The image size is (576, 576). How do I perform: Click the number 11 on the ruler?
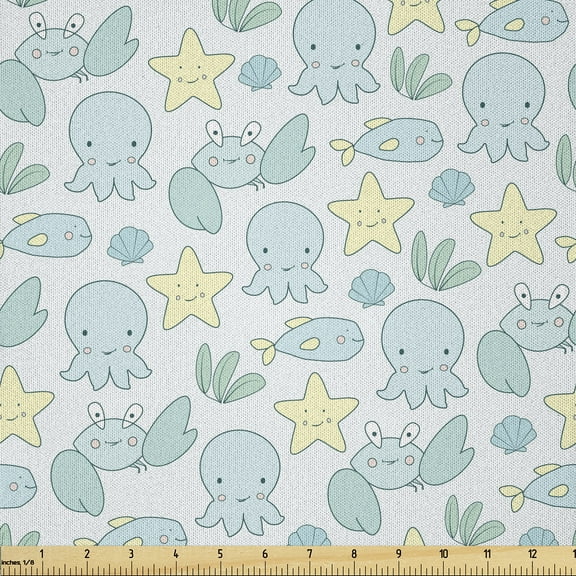(x=487, y=554)
